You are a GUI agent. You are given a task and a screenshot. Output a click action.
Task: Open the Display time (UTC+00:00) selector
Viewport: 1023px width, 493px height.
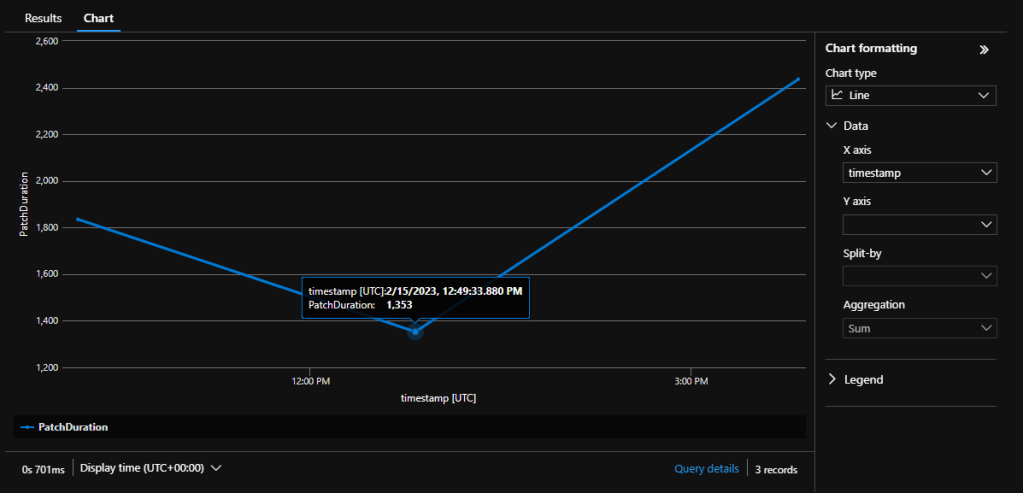150,468
